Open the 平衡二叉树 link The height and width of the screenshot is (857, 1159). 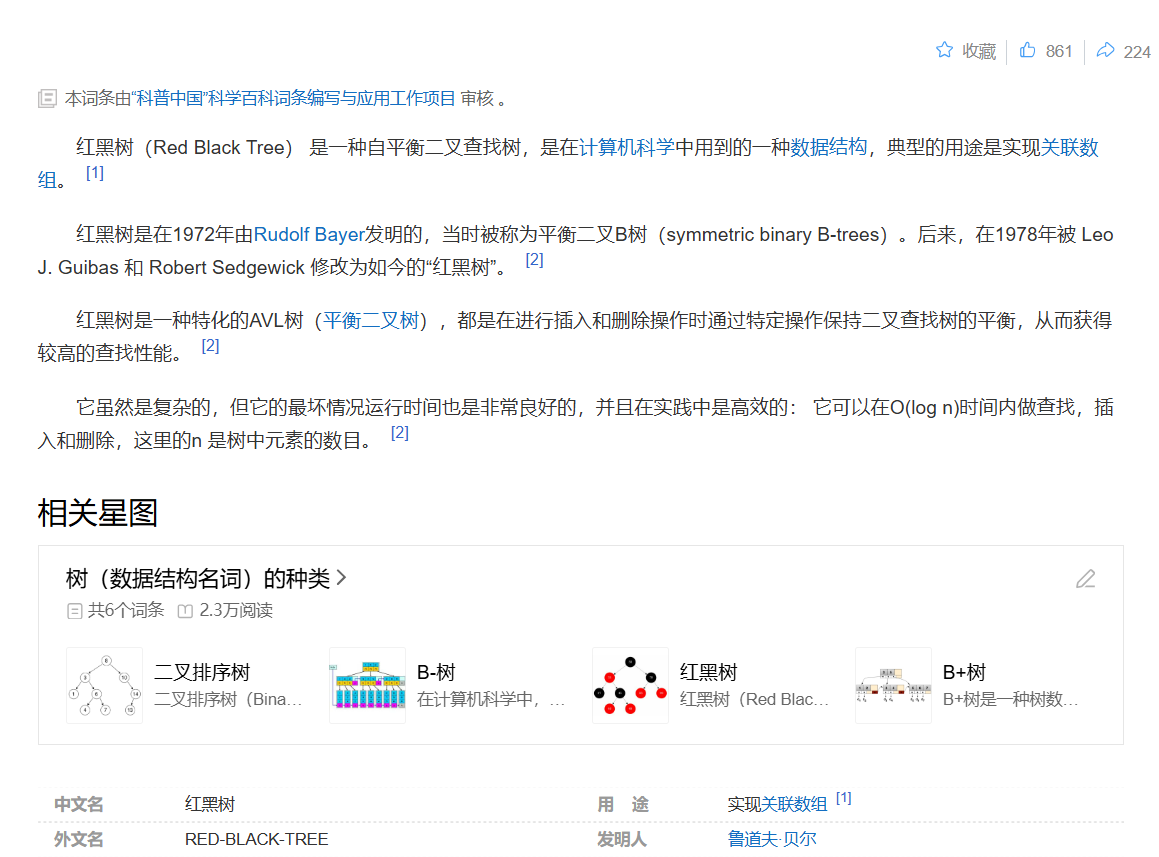pos(371,320)
